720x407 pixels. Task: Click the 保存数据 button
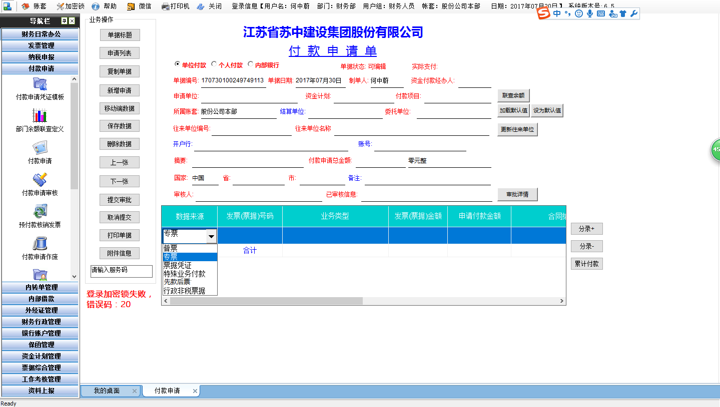coord(119,126)
